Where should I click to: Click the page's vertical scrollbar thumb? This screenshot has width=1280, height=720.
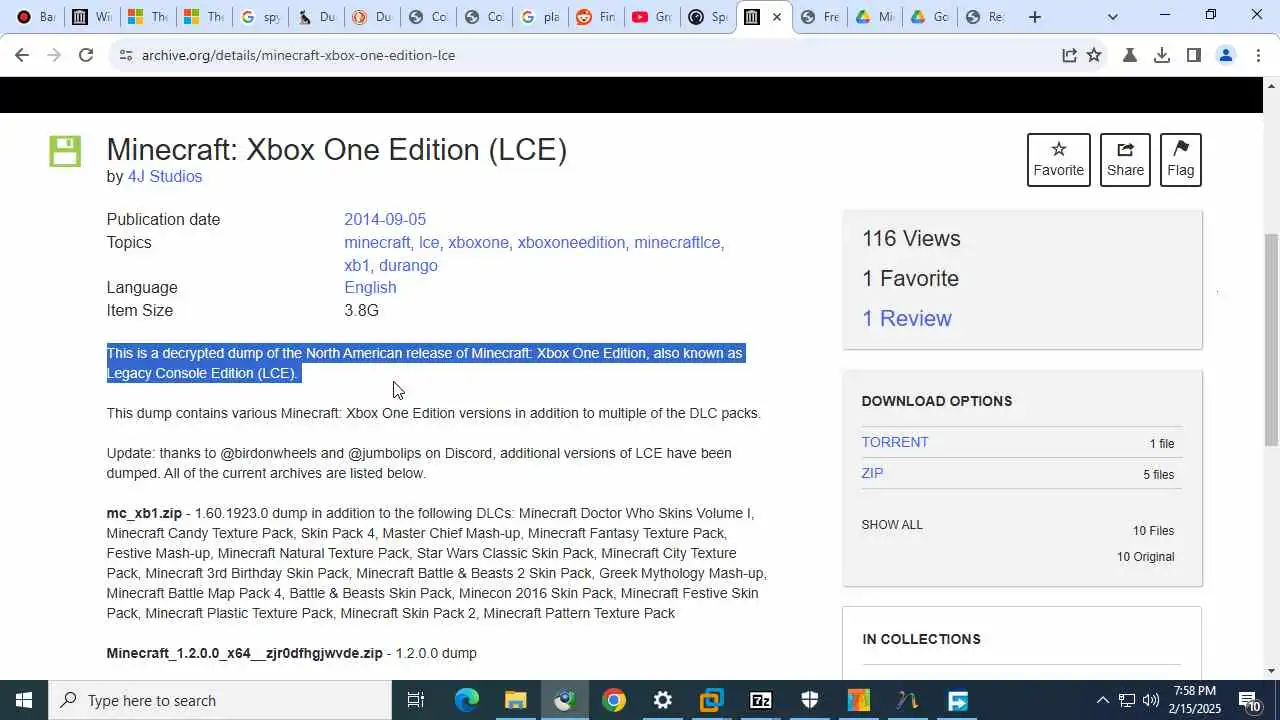[x=1271, y=340]
